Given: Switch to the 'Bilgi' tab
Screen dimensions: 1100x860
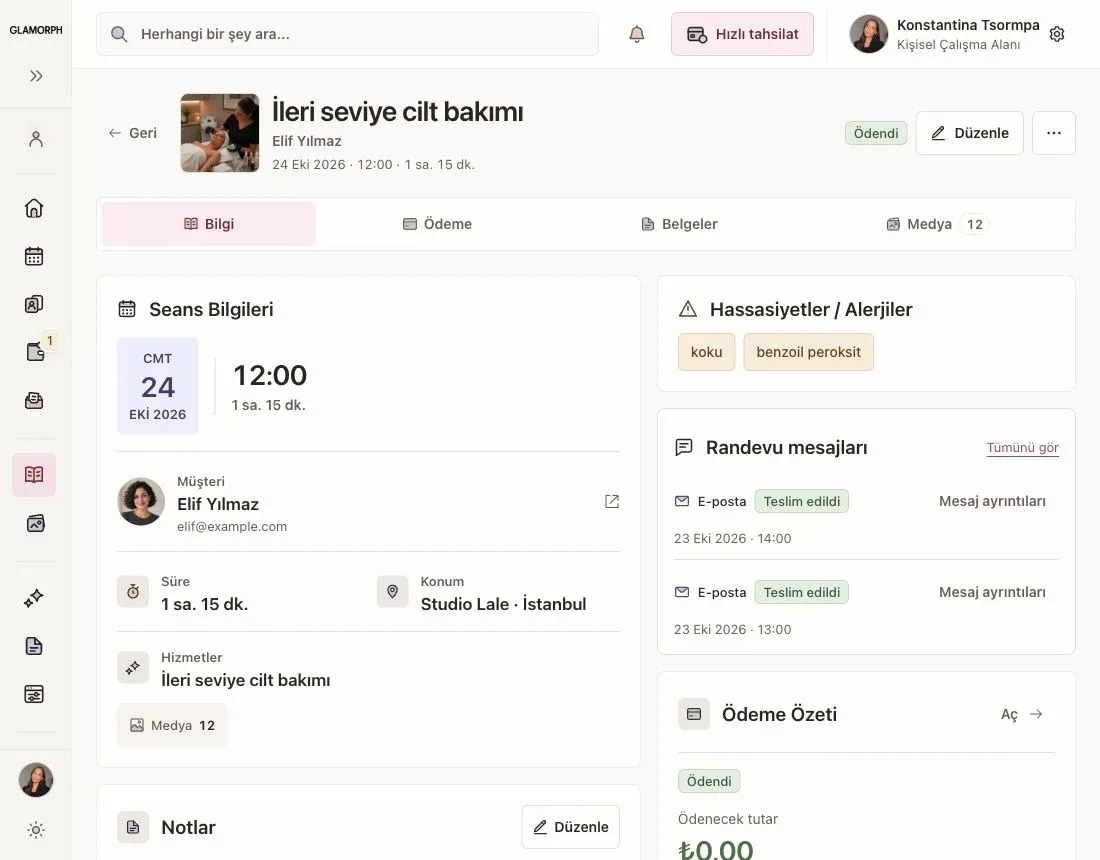Looking at the screenshot, I should (209, 224).
